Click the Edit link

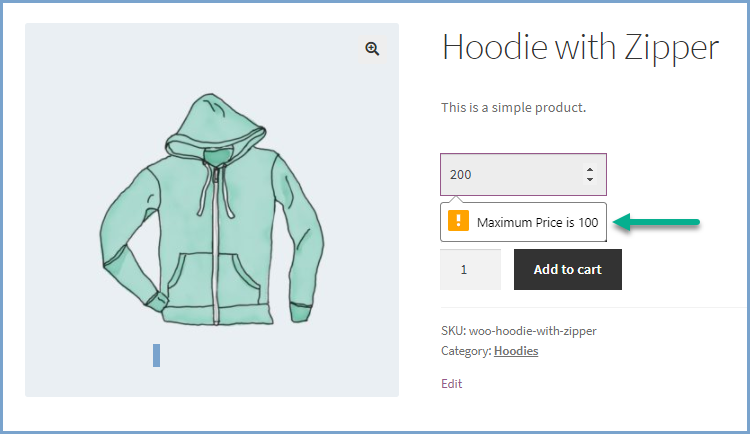click(x=452, y=383)
